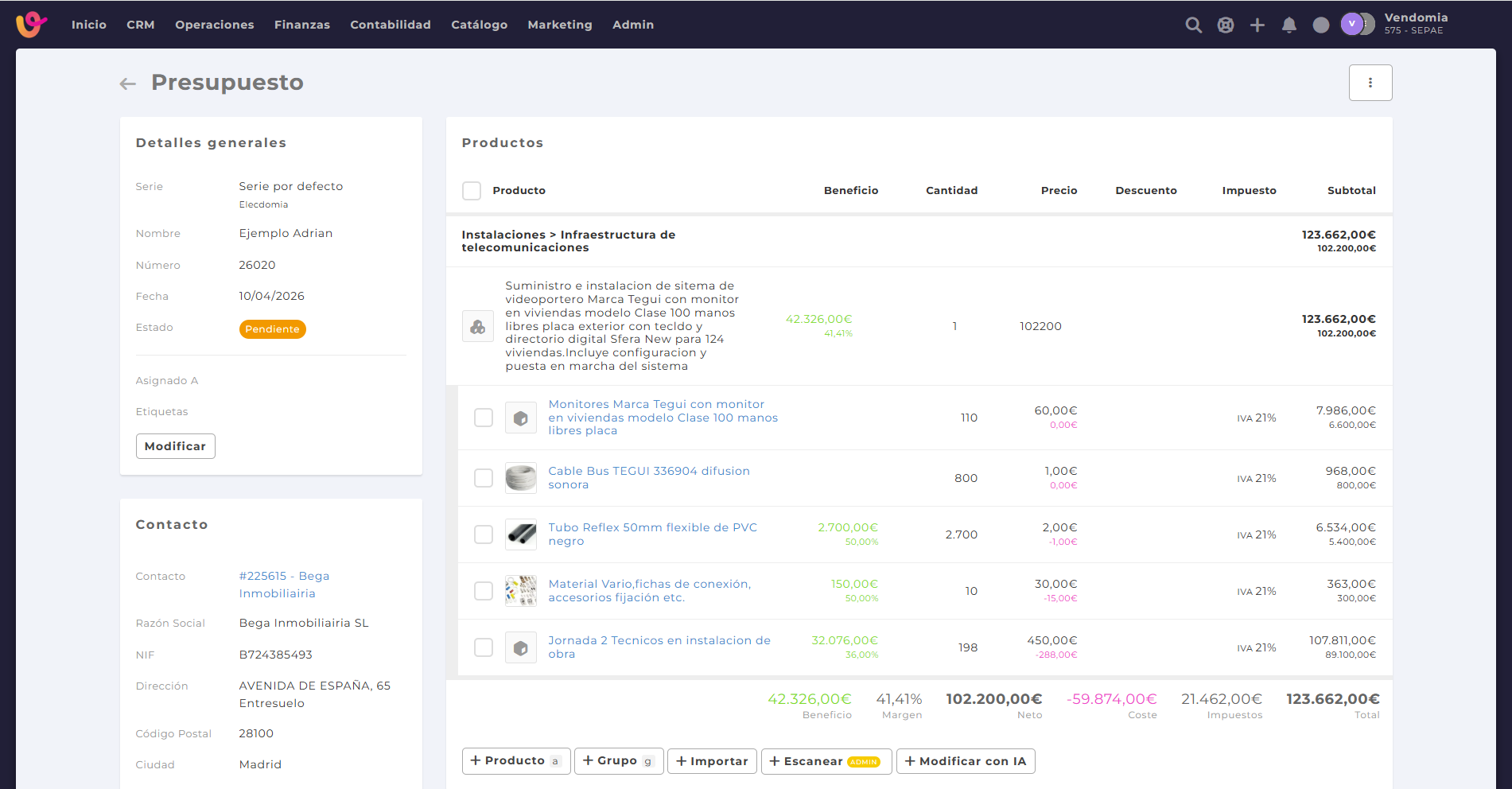Click the Cantidad column header
The height and width of the screenshot is (789, 1512).
click(952, 191)
